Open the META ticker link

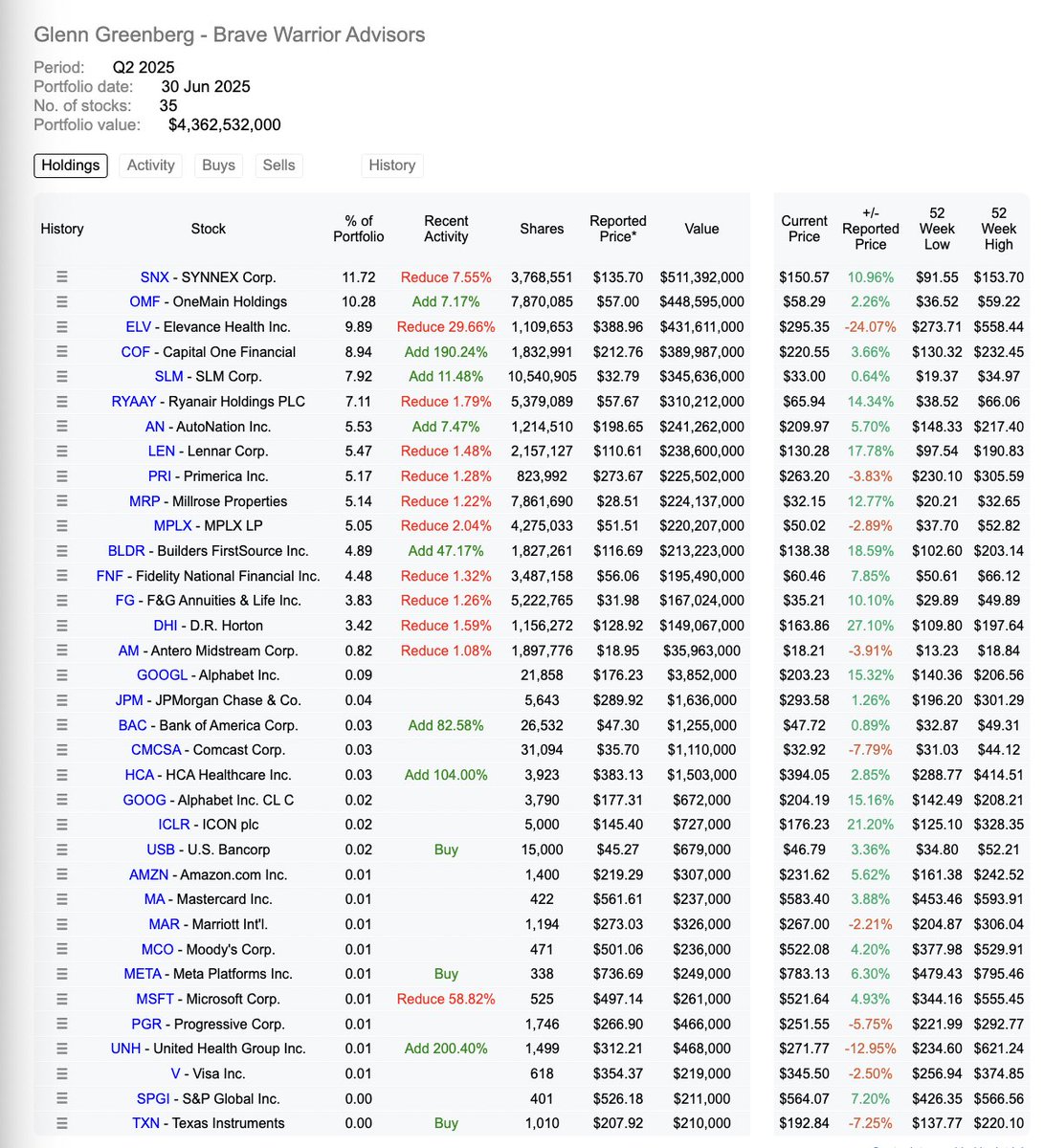click(143, 974)
